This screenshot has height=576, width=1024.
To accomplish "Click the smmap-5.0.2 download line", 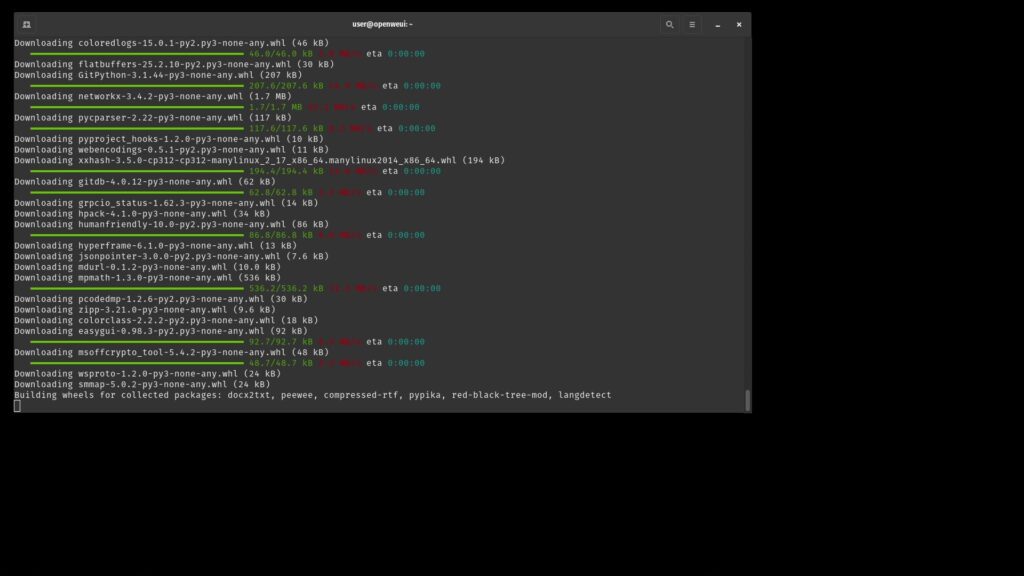I will [x=141, y=384].
